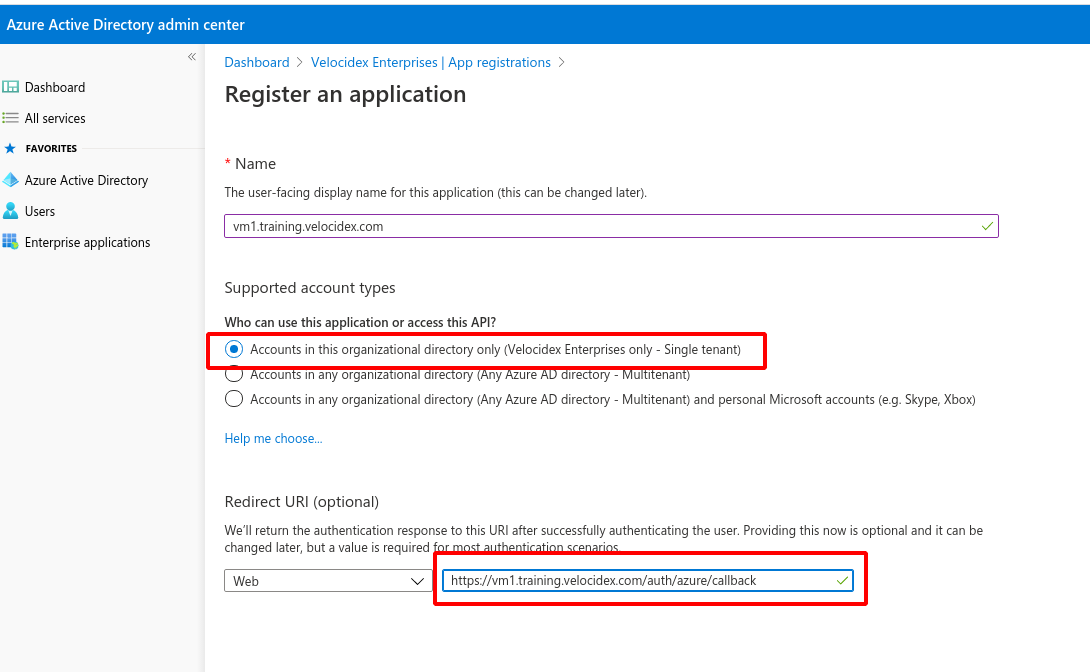The height and width of the screenshot is (672, 1090).
Task: Click the Users person icon
Action: (x=11, y=211)
